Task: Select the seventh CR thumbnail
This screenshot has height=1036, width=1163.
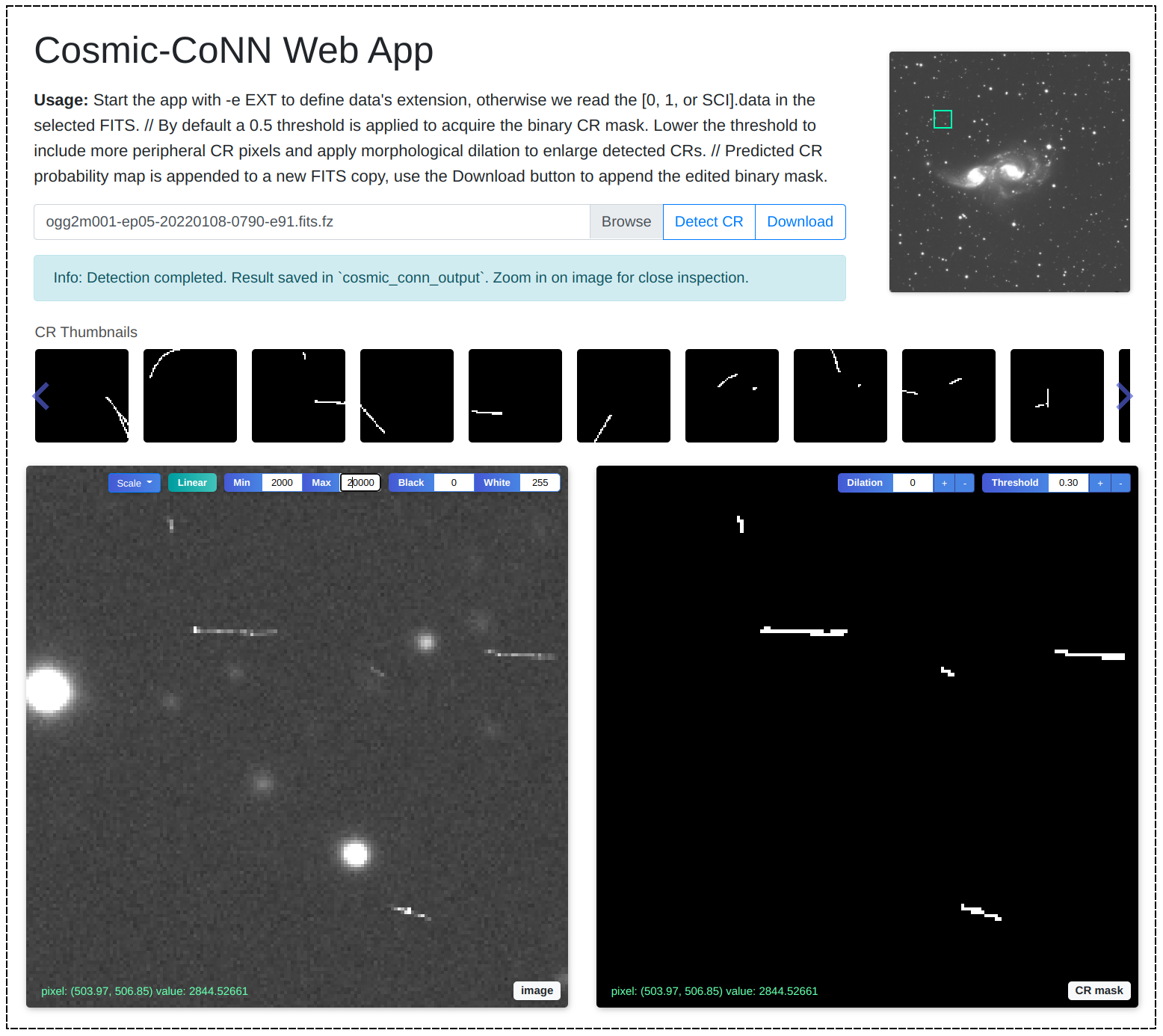Action: pyautogui.click(x=732, y=395)
